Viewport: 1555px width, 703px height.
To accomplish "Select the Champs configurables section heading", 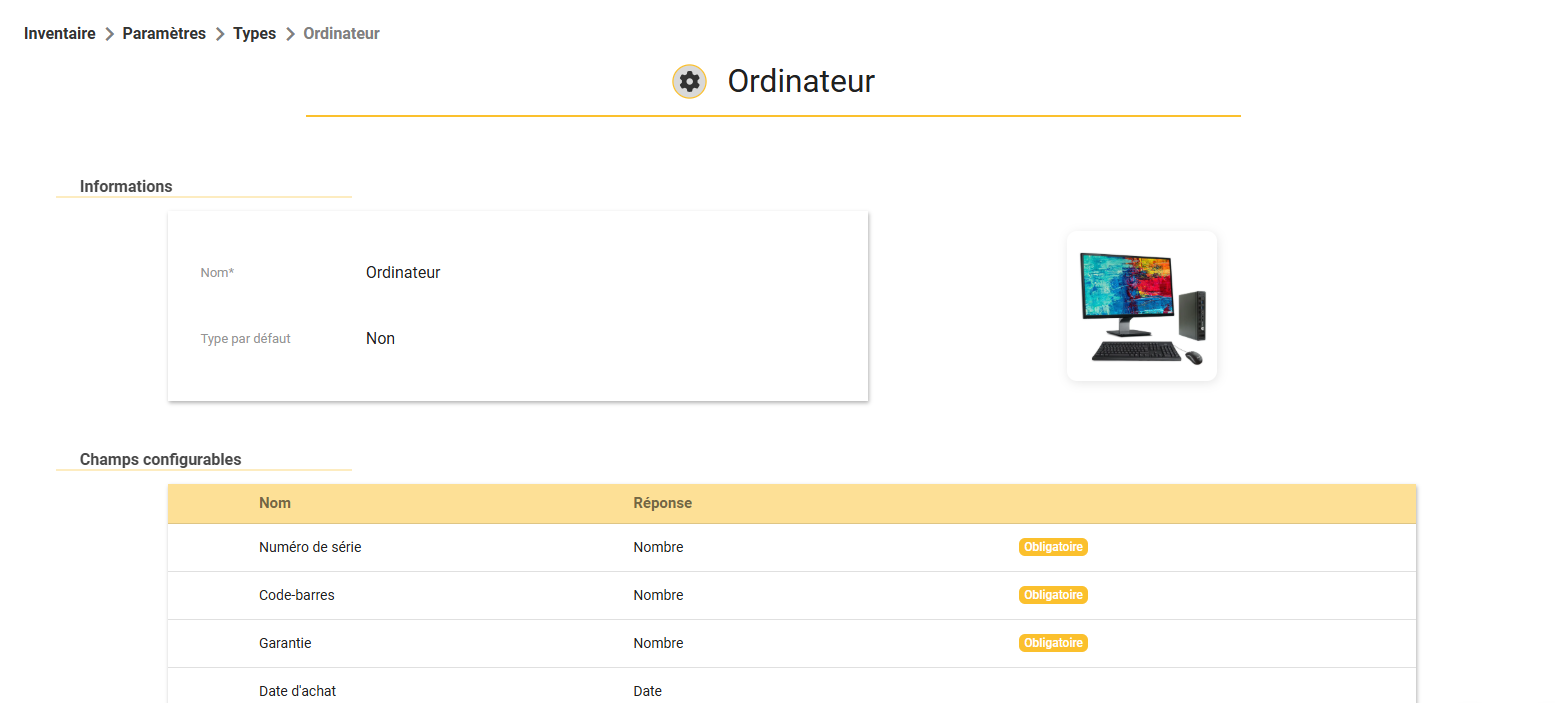I will coord(161,460).
